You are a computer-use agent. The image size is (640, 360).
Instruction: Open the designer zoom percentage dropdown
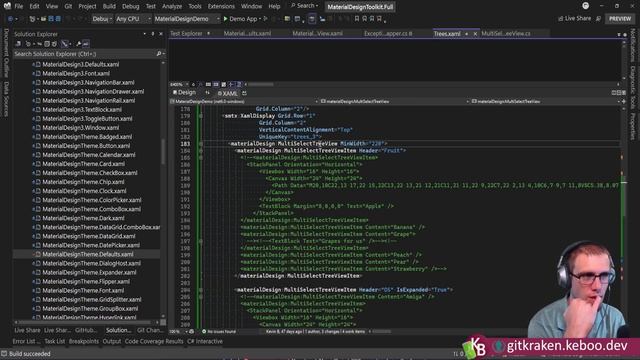point(179,84)
